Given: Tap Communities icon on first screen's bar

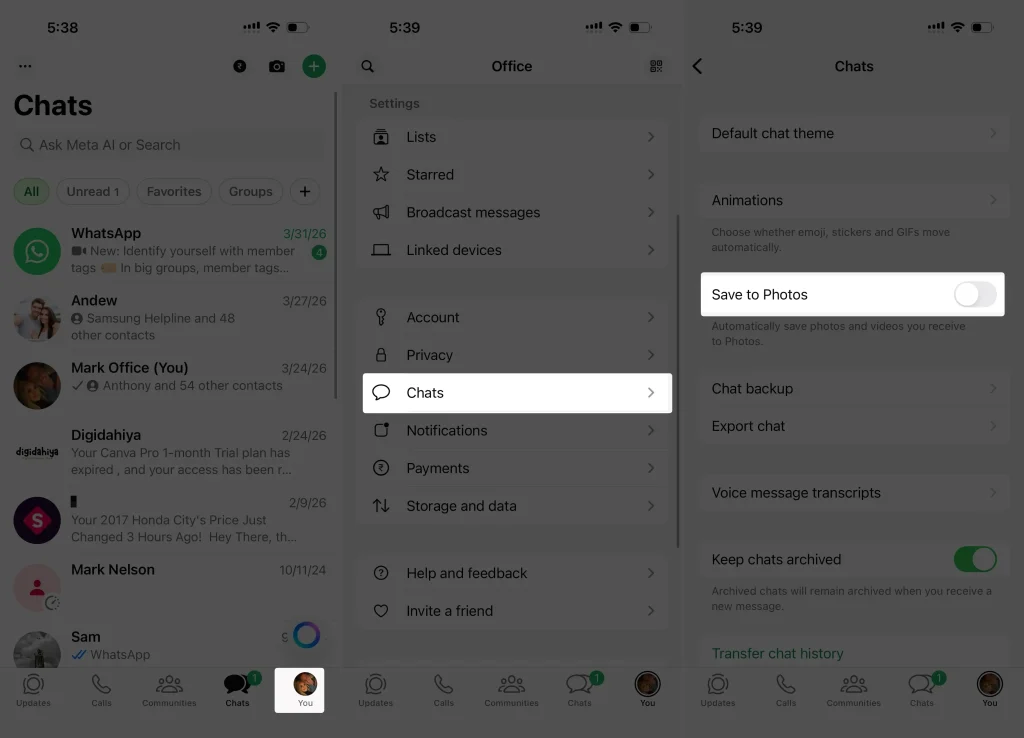Looking at the screenshot, I should (169, 684).
